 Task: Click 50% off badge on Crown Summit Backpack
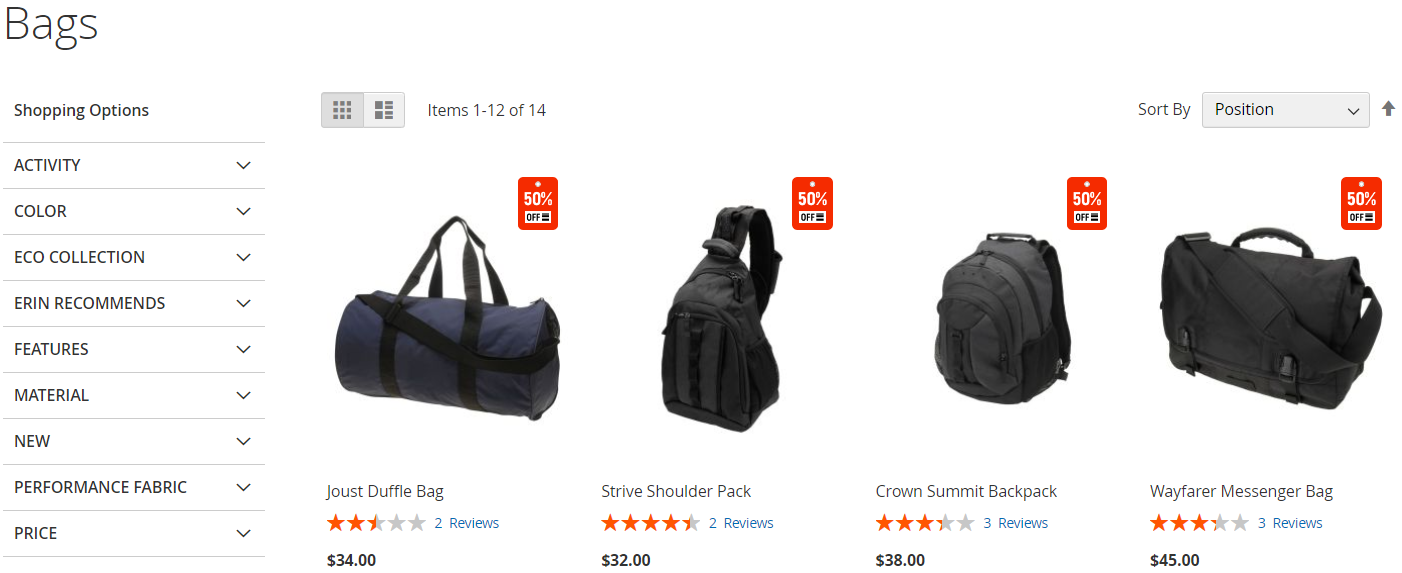[x=1087, y=203]
